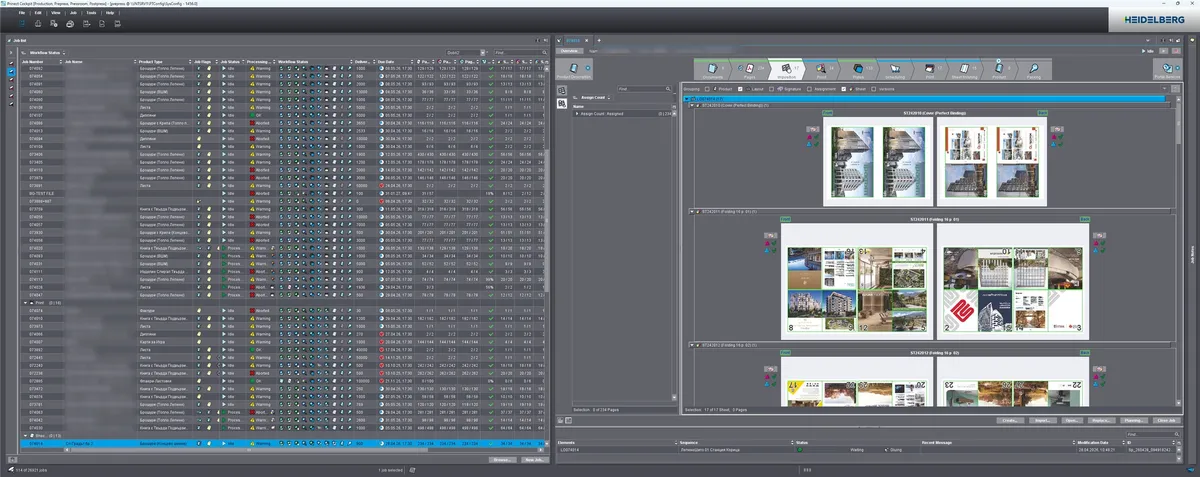Viewport: 1200px width, 477px height.
Task: Collapse the LG074014 root tree row
Action: tap(688, 98)
